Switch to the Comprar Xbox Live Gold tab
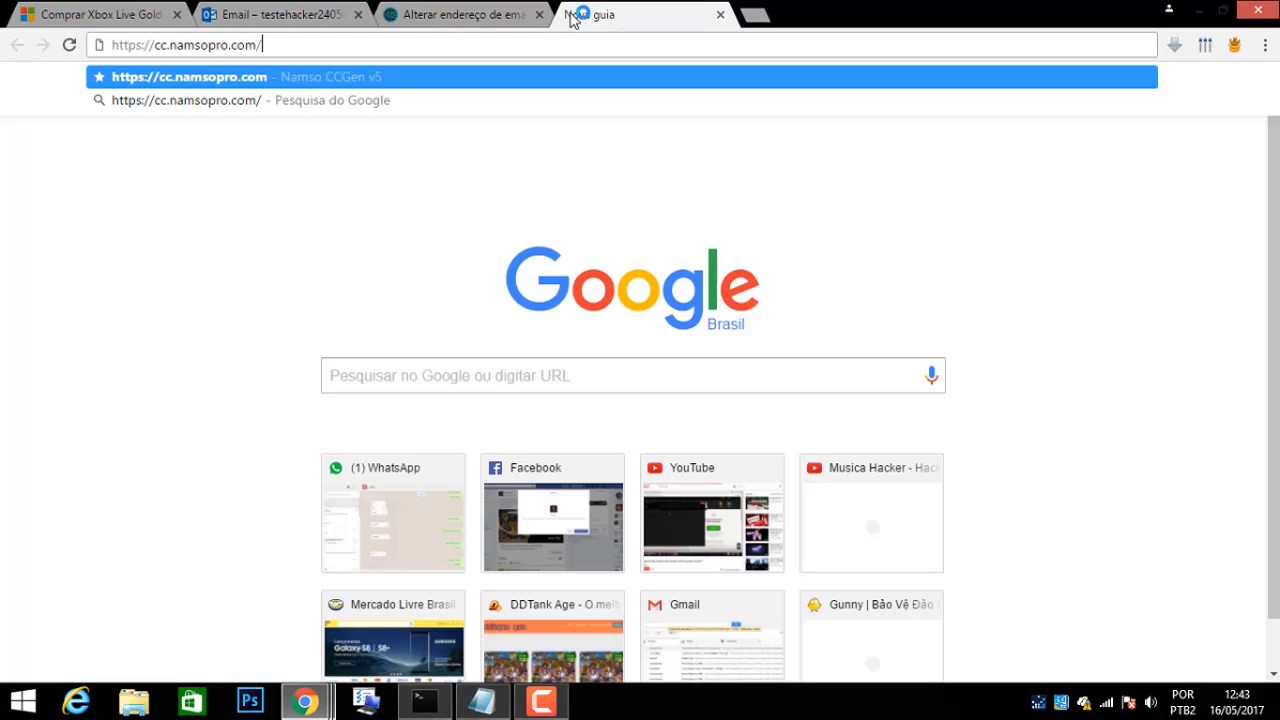 click(x=100, y=15)
